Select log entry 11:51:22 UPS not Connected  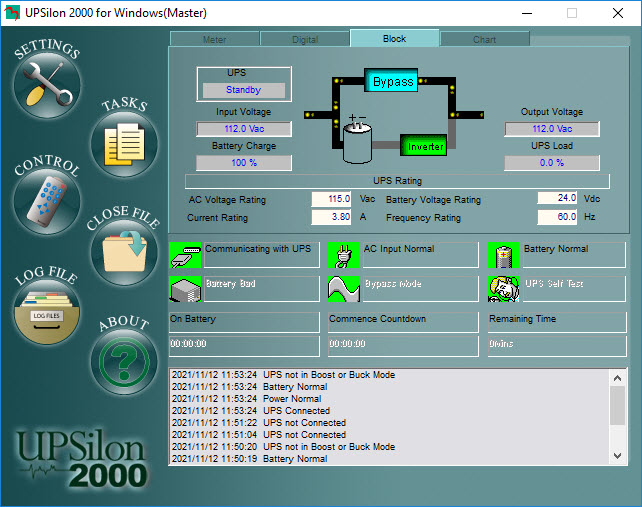(x=259, y=423)
